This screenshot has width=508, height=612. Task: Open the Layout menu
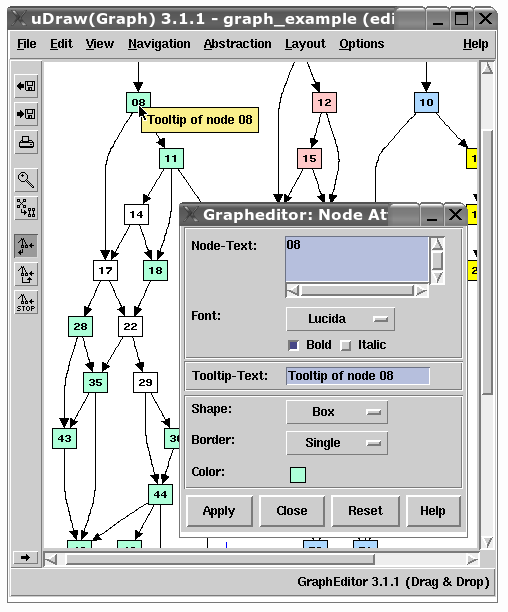(305, 44)
